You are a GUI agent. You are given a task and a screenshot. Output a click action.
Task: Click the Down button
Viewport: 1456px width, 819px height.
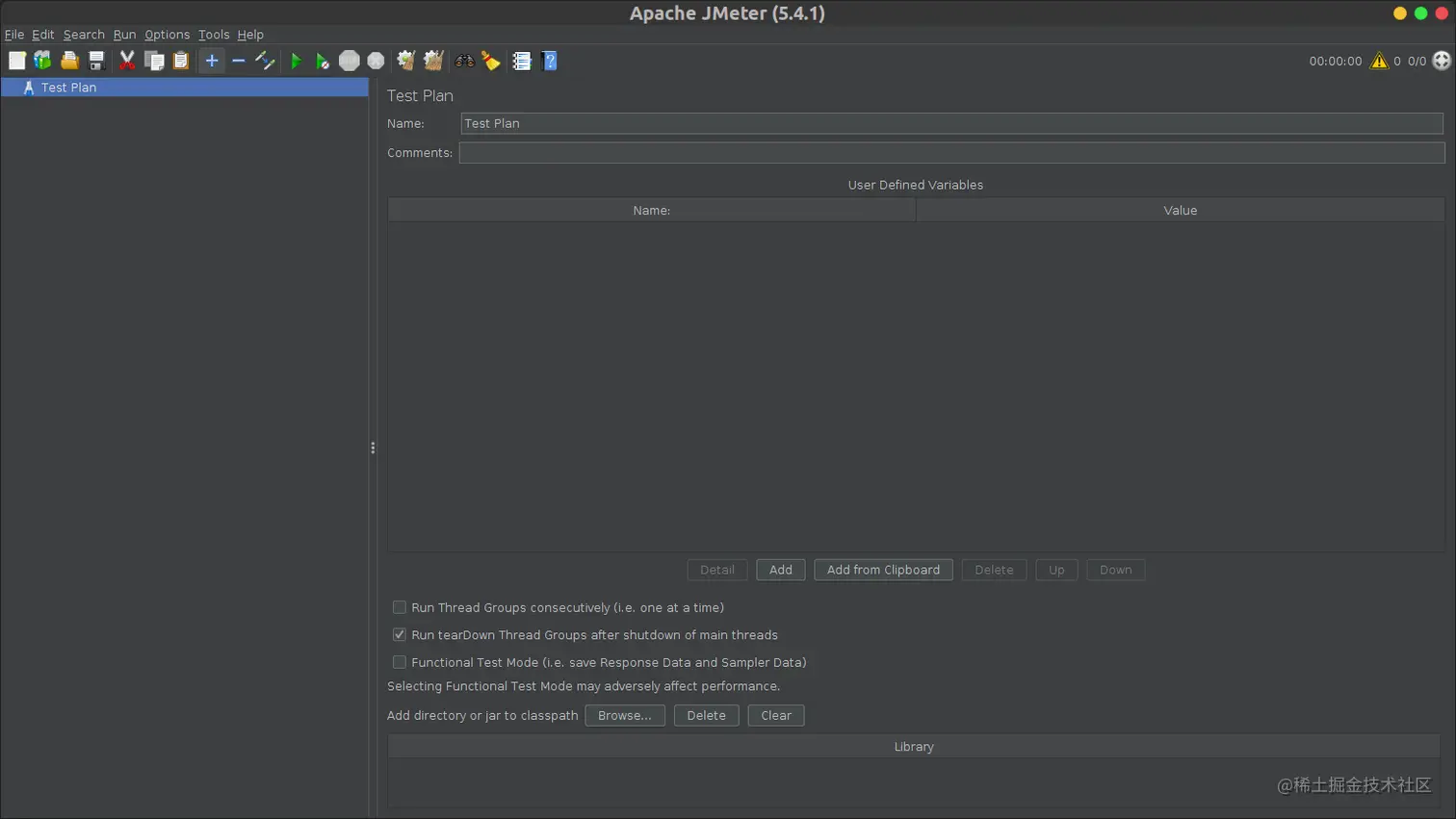pyautogui.click(x=1116, y=570)
